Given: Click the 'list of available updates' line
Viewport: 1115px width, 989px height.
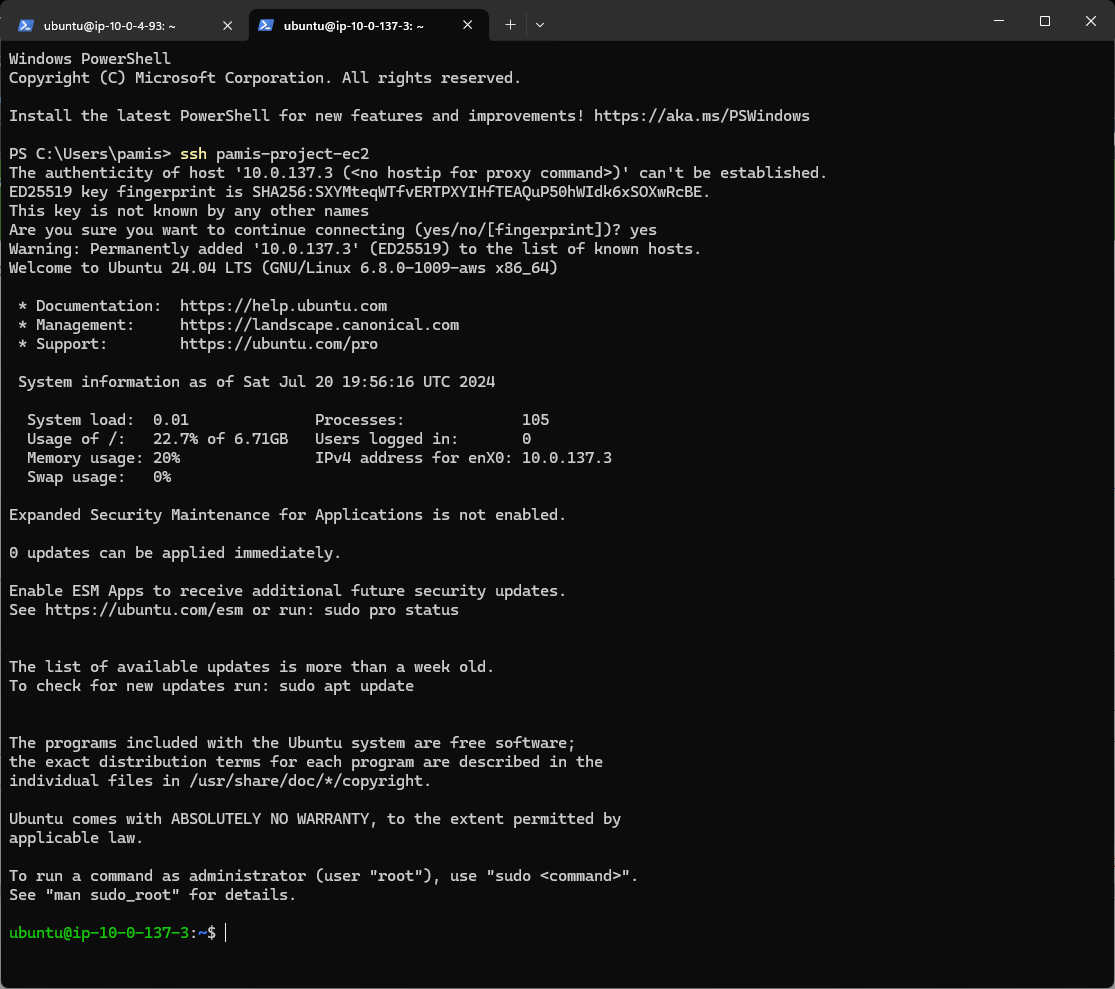Looking at the screenshot, I should [252, 667].
